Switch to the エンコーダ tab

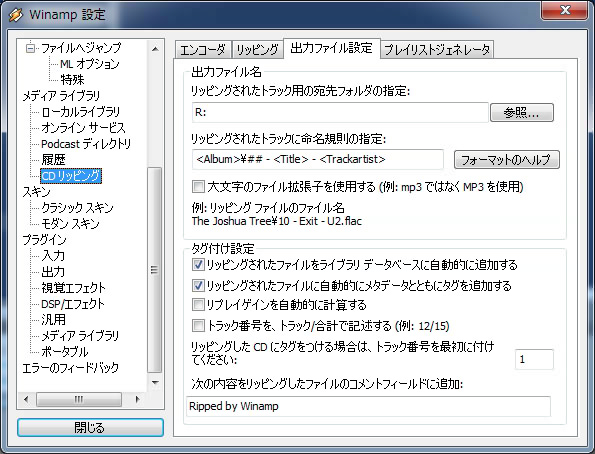[203, 50]
